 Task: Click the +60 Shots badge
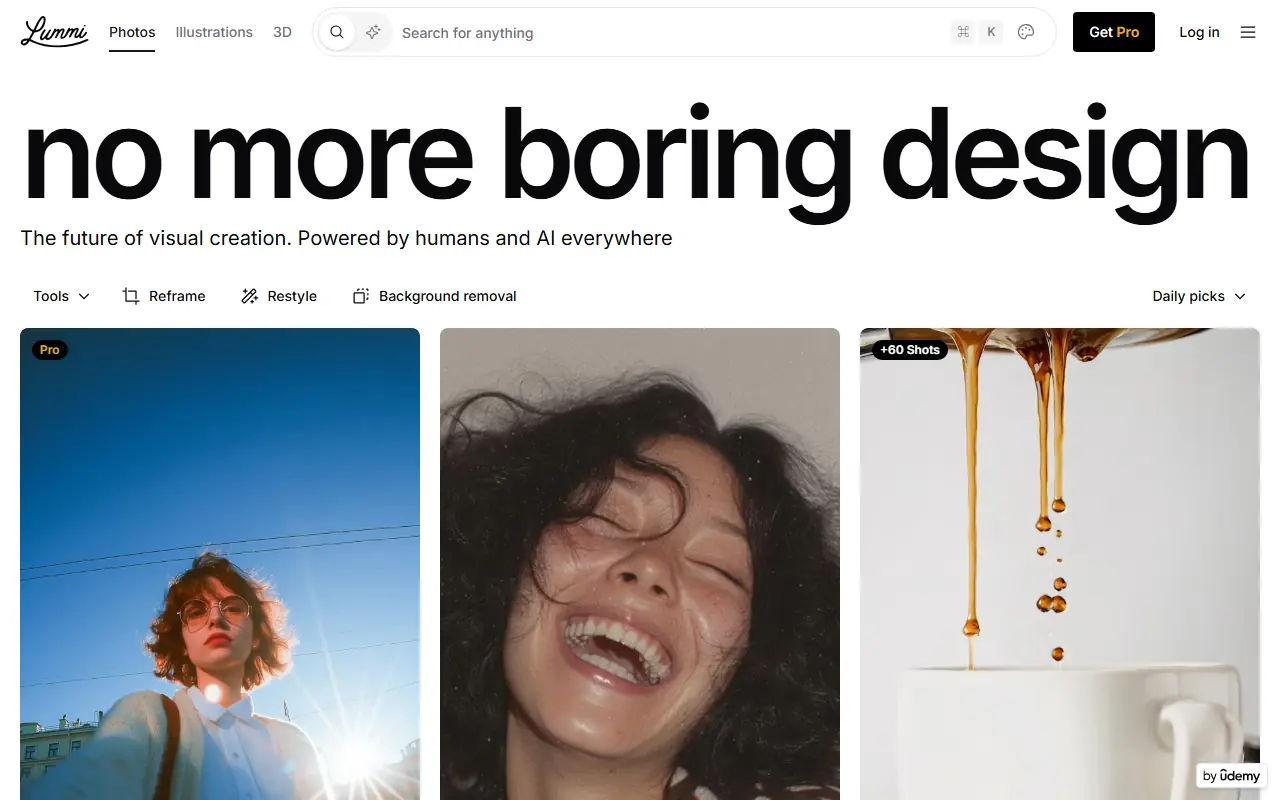coord(909,350)
